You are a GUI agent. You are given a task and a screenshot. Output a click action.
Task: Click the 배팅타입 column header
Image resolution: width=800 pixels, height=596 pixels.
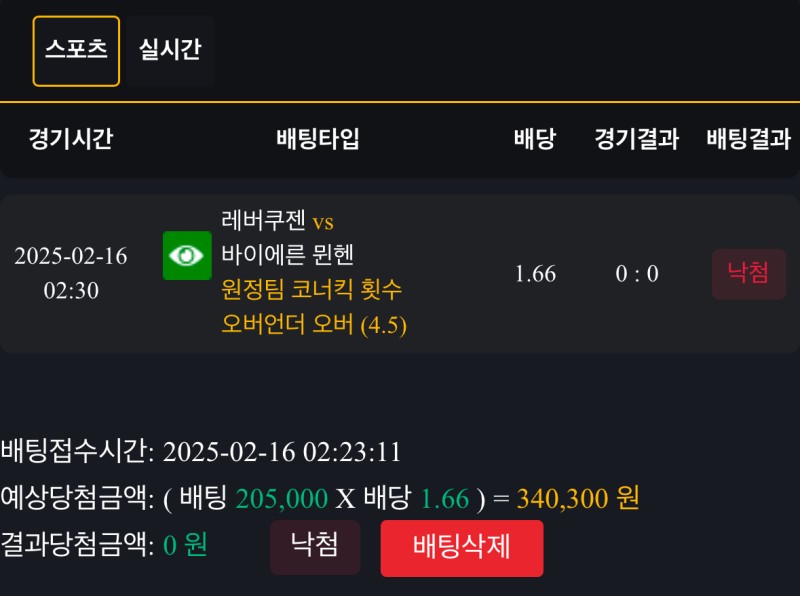[318, 140]
